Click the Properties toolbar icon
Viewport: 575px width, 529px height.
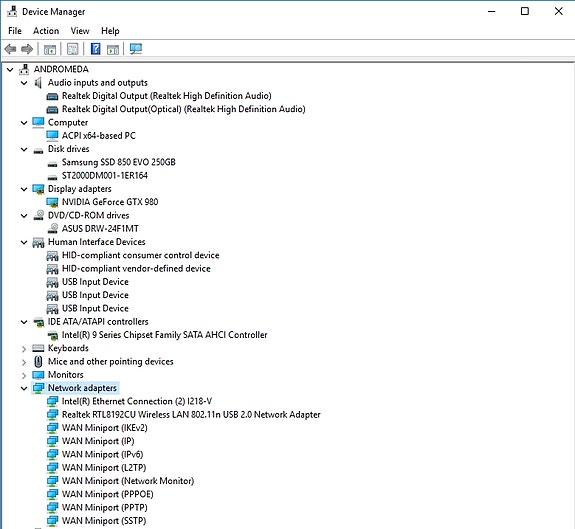[73, 49]
